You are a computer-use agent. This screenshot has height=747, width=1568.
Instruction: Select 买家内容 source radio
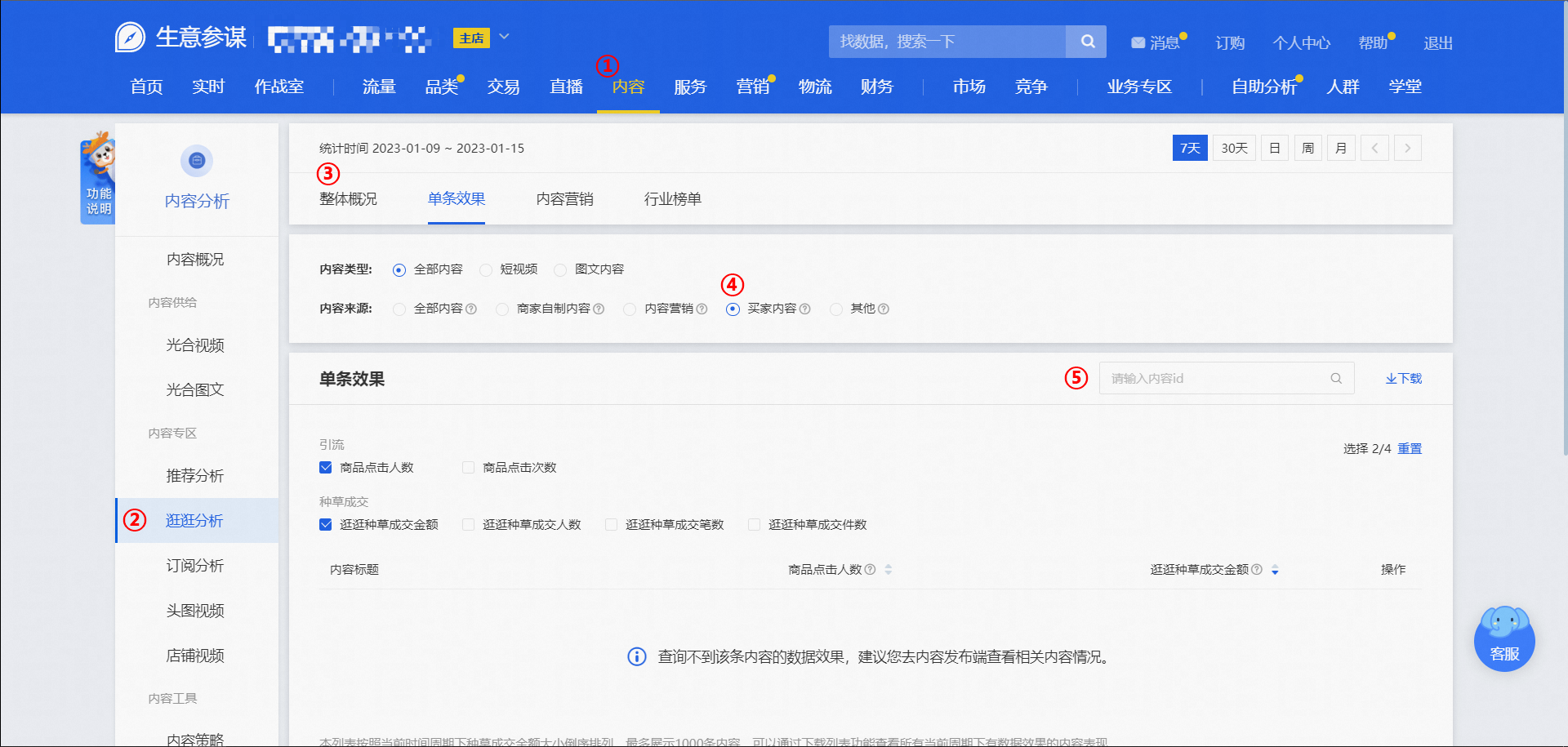pos(733,309)
